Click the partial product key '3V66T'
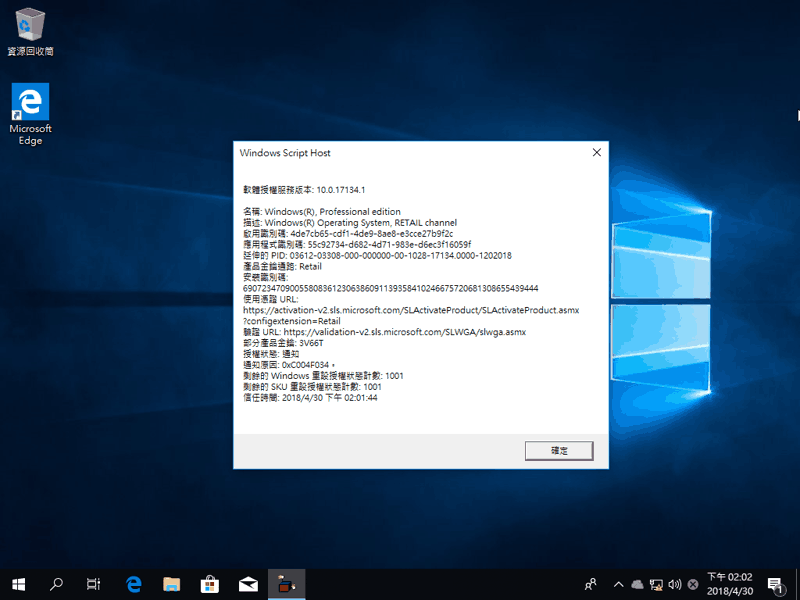Screen dimensions: 800x600 pyautogui.click(x=311, y=343)
